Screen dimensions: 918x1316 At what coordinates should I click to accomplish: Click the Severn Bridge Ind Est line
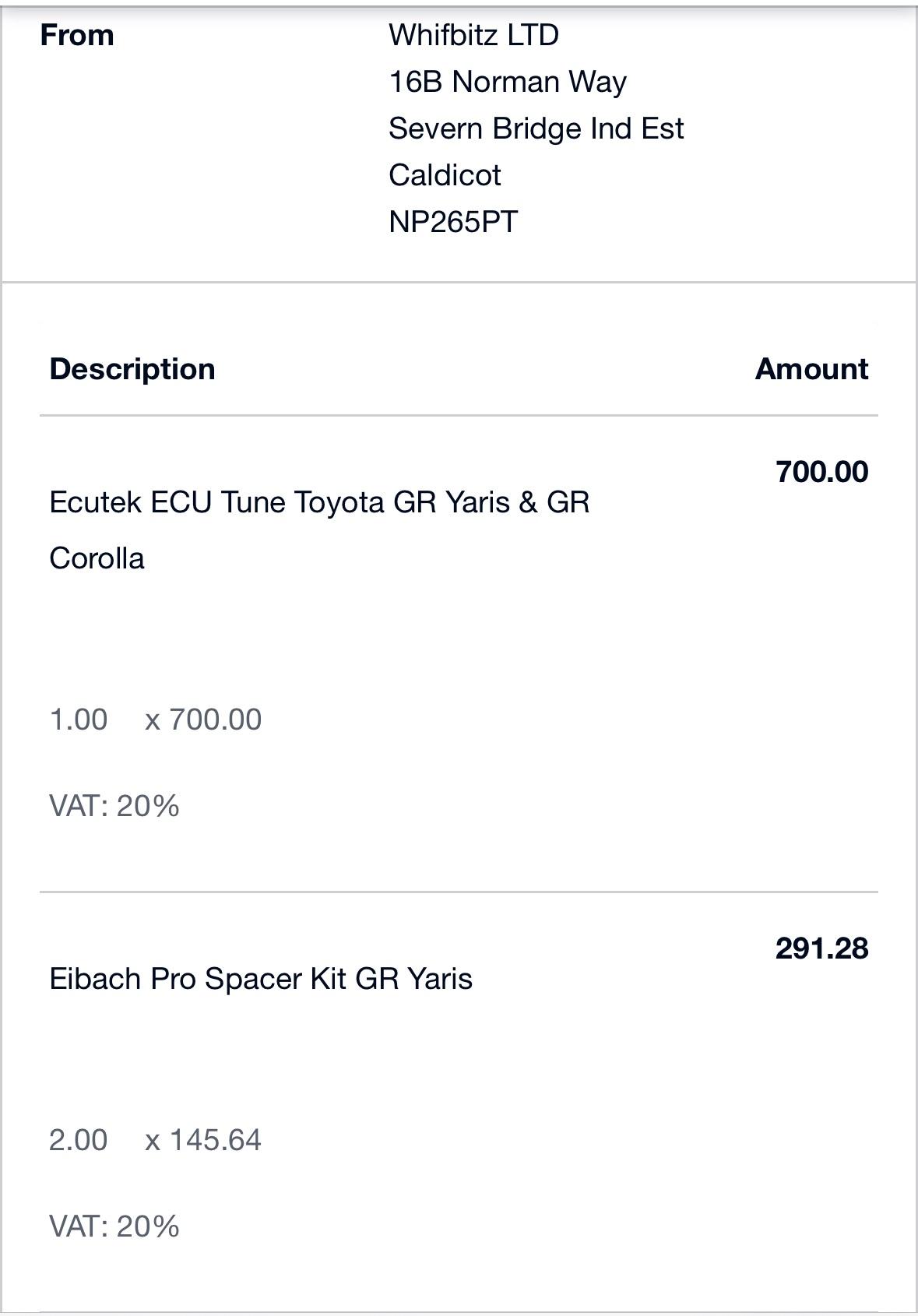click(x=536, y=128)
